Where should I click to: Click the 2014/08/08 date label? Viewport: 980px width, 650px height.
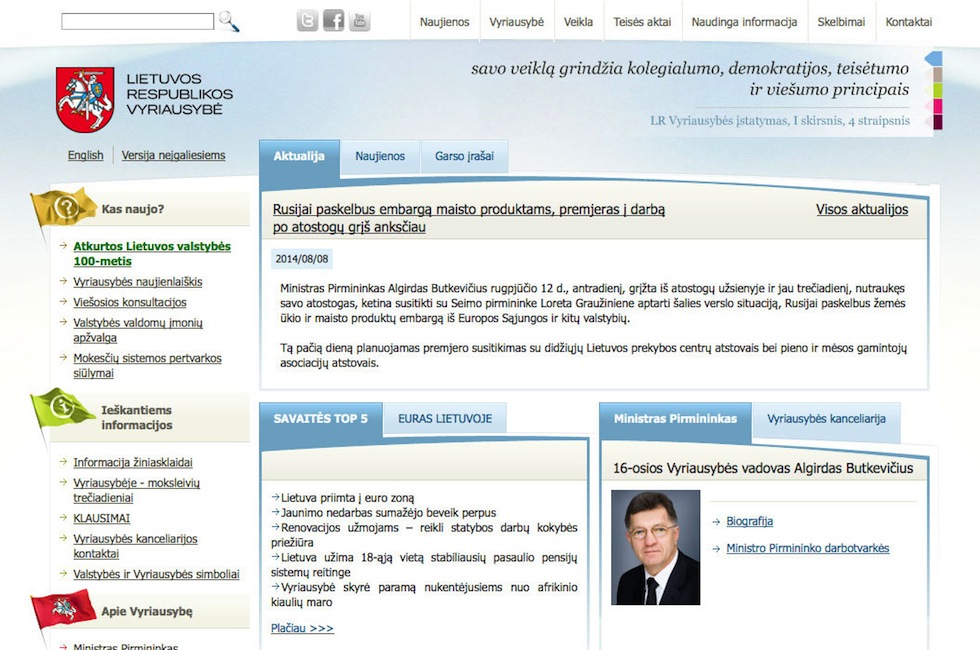[x=302, y=259]
